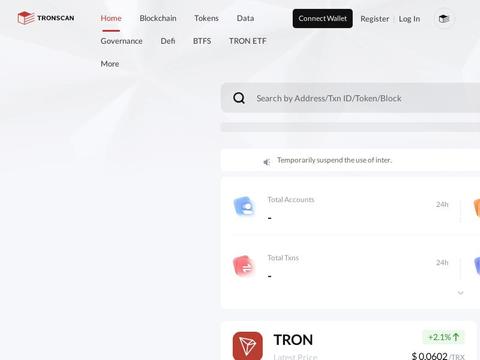Image resolution: width=480 pixels, height=360 pixels.
Task: Follow the Register link
Action: 375,19
